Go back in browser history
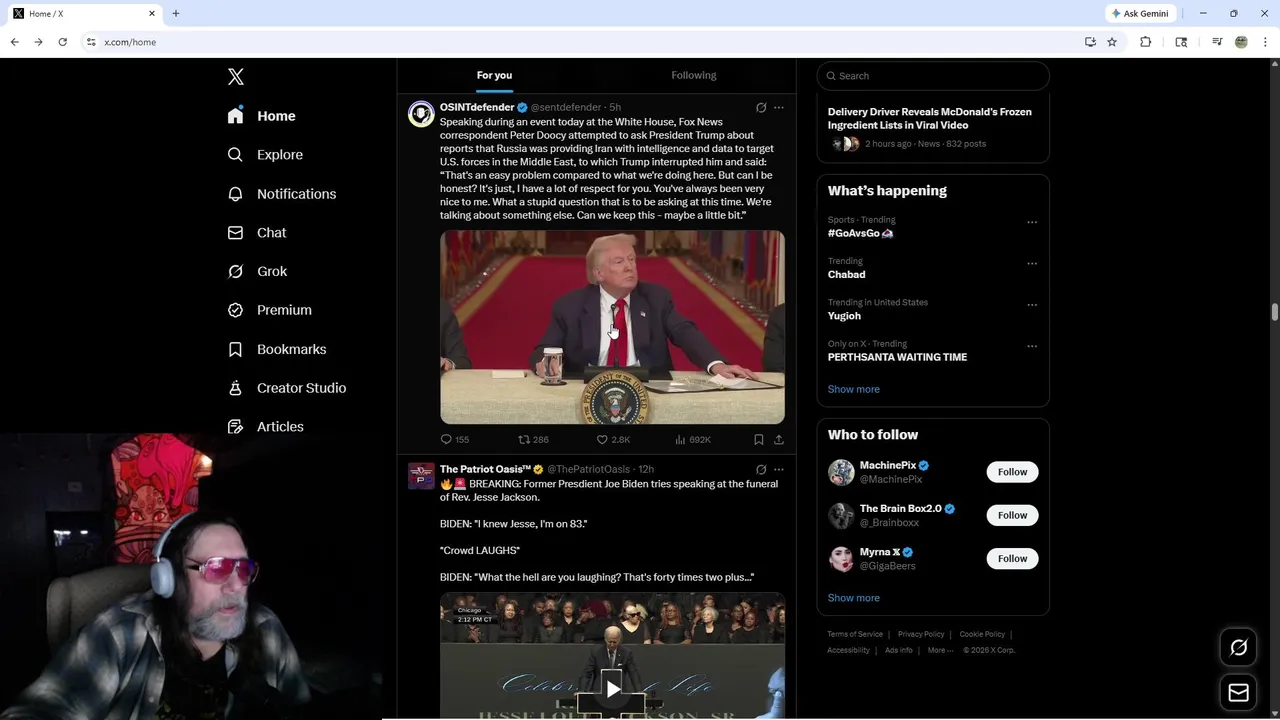Image resolution: width=1280 pixels, height=720 pixels. coord(14,42)
